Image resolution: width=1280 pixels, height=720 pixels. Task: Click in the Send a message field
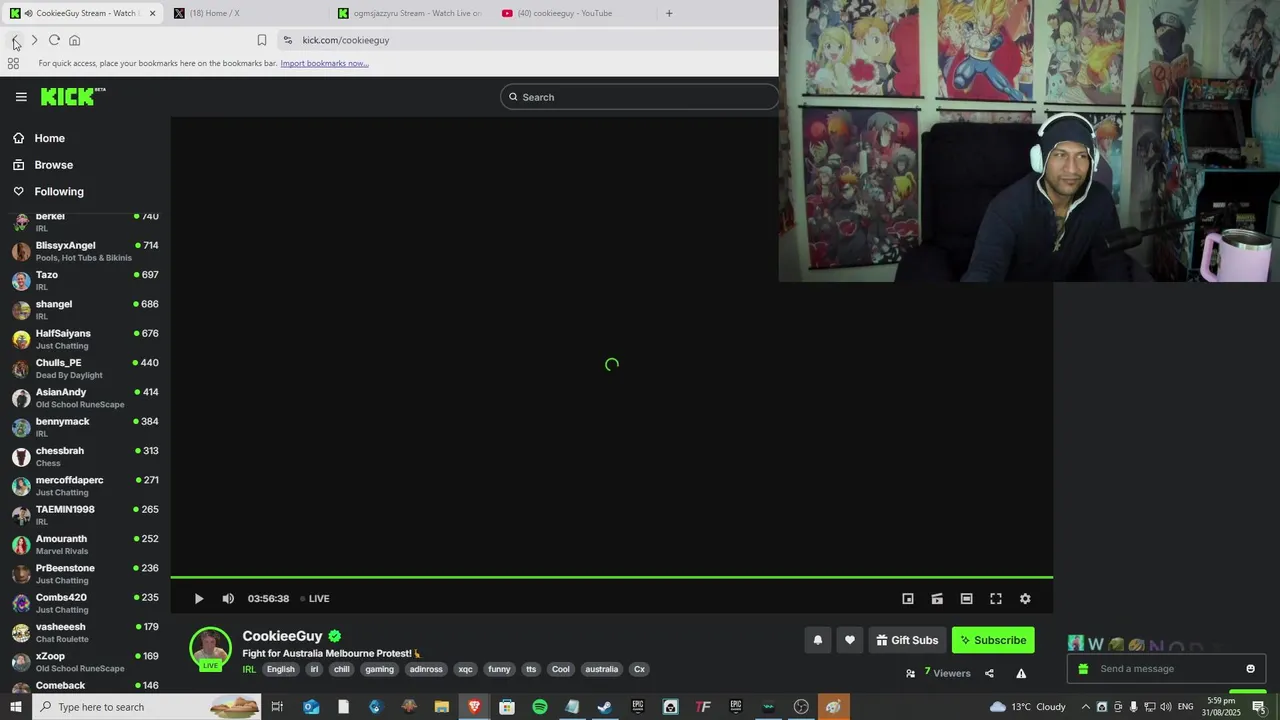tap(1165, 669)
